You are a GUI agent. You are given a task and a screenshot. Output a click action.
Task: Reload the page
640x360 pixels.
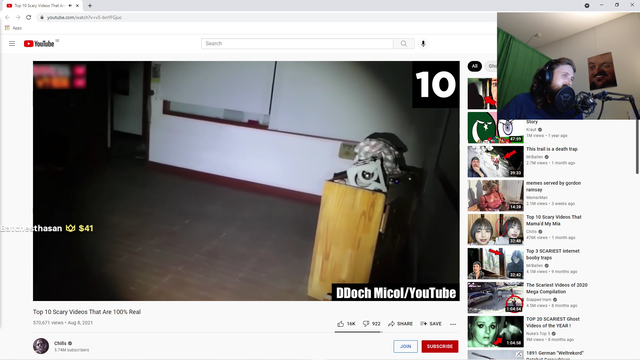click(29, 17)
